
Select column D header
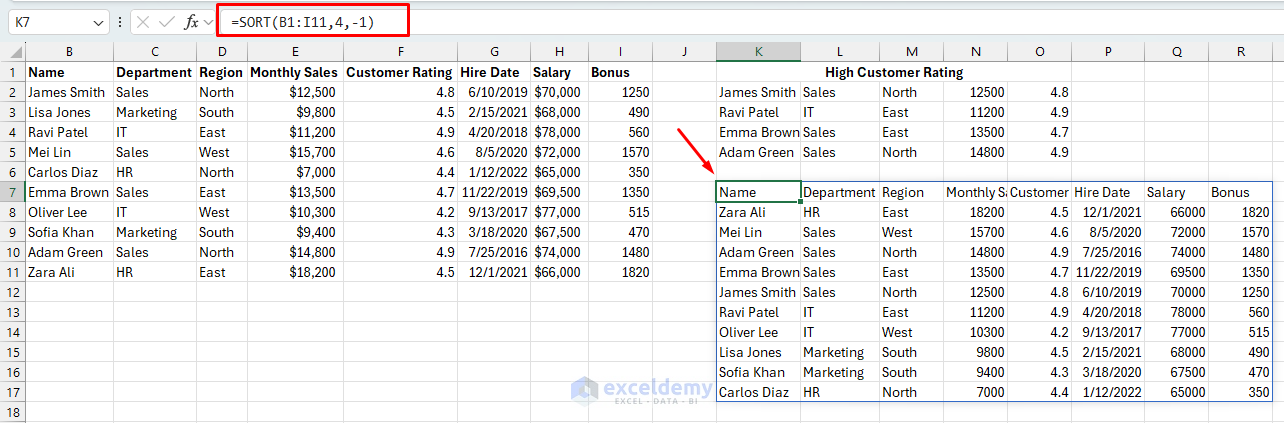tap(221, 52)
